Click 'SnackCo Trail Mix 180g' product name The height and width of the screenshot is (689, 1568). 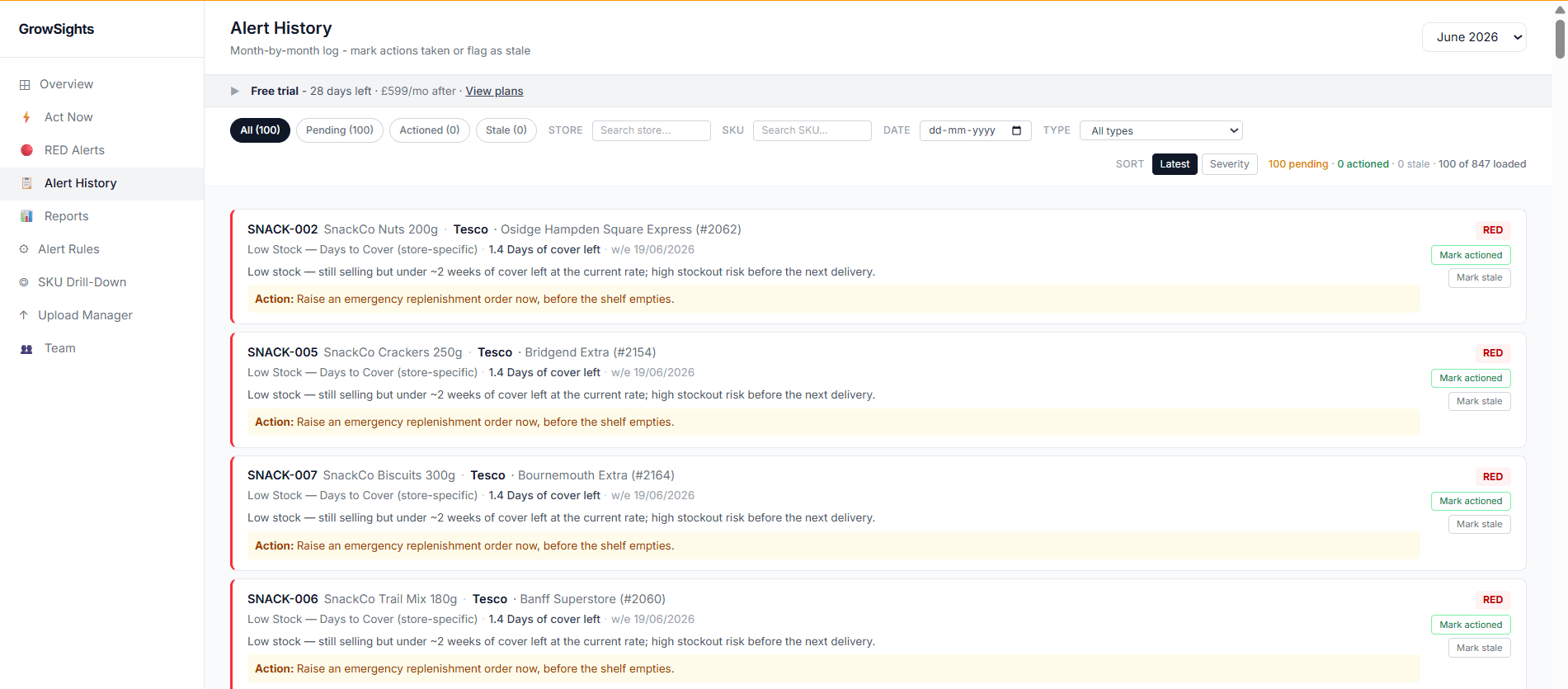click(390, 599)
